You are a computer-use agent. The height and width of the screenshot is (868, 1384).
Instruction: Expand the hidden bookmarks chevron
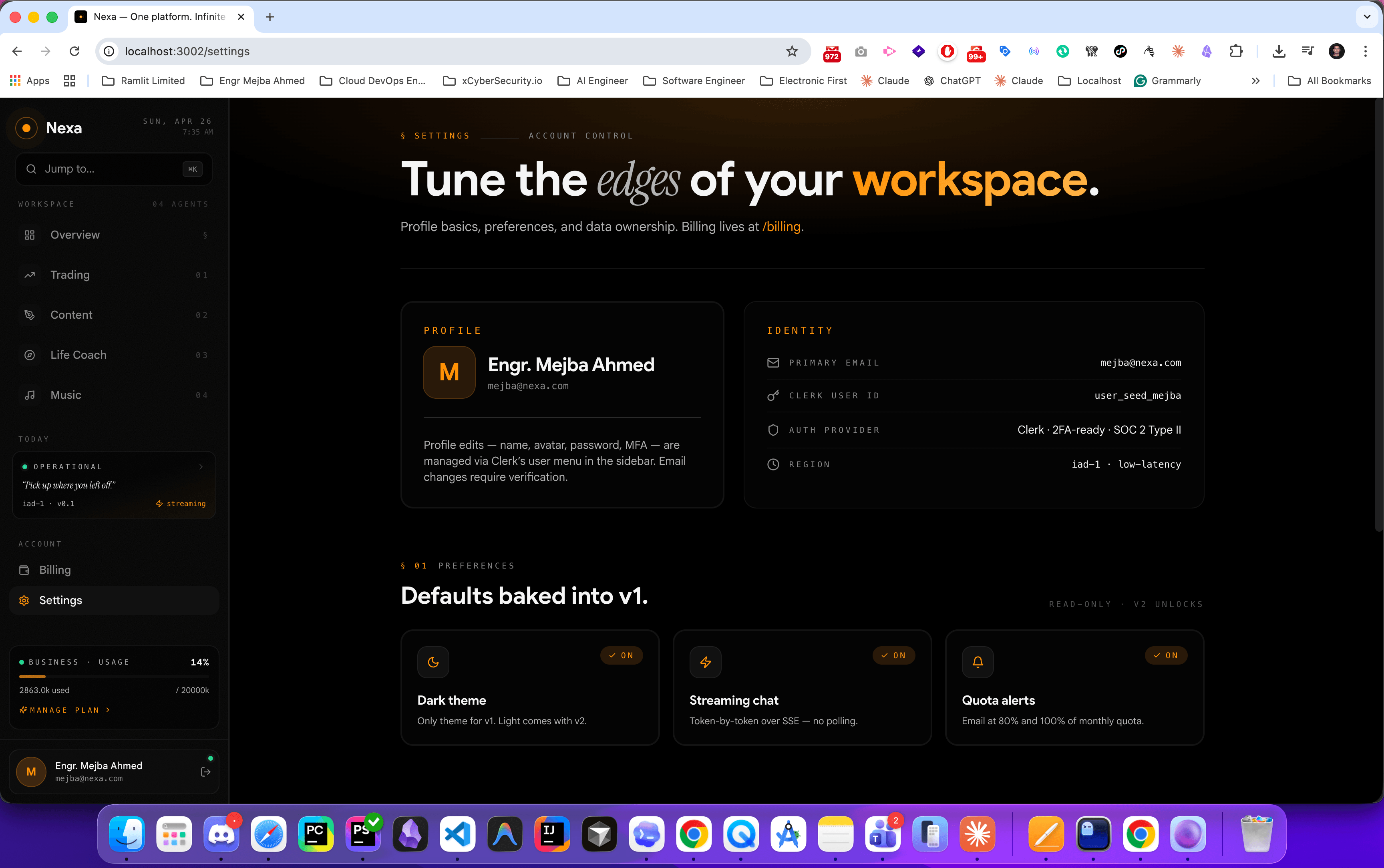coord(1255,81)
